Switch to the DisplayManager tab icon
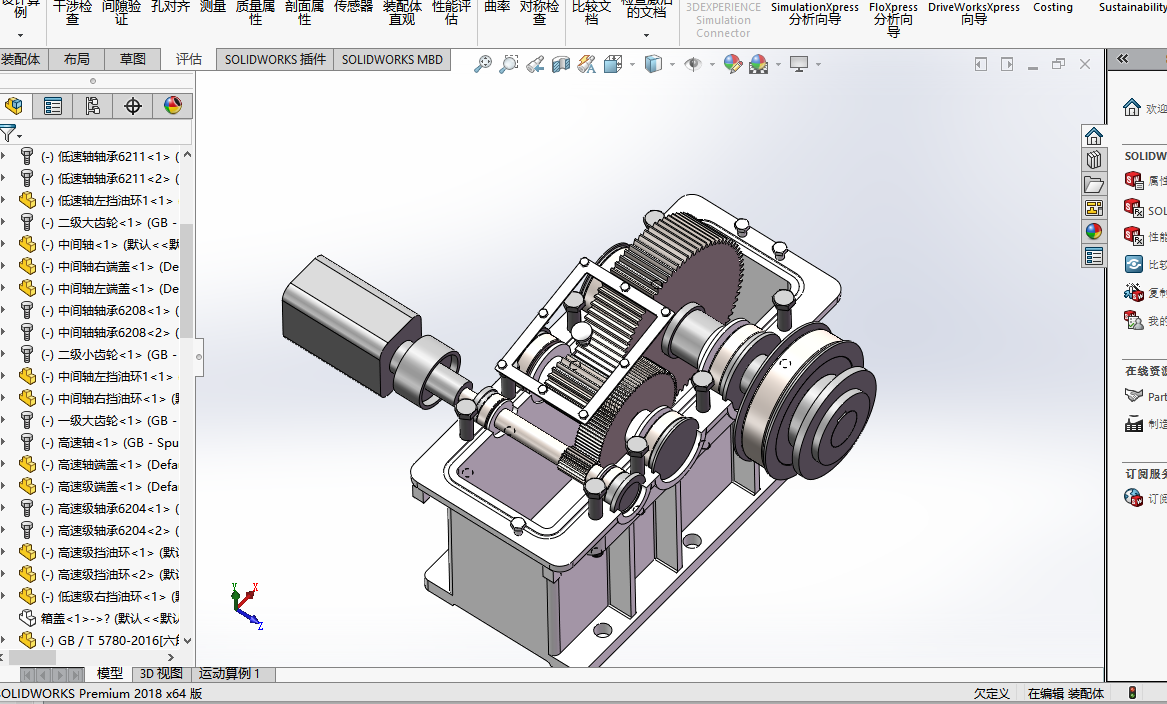Screen dimensions: 1167x704 [173, 106]
